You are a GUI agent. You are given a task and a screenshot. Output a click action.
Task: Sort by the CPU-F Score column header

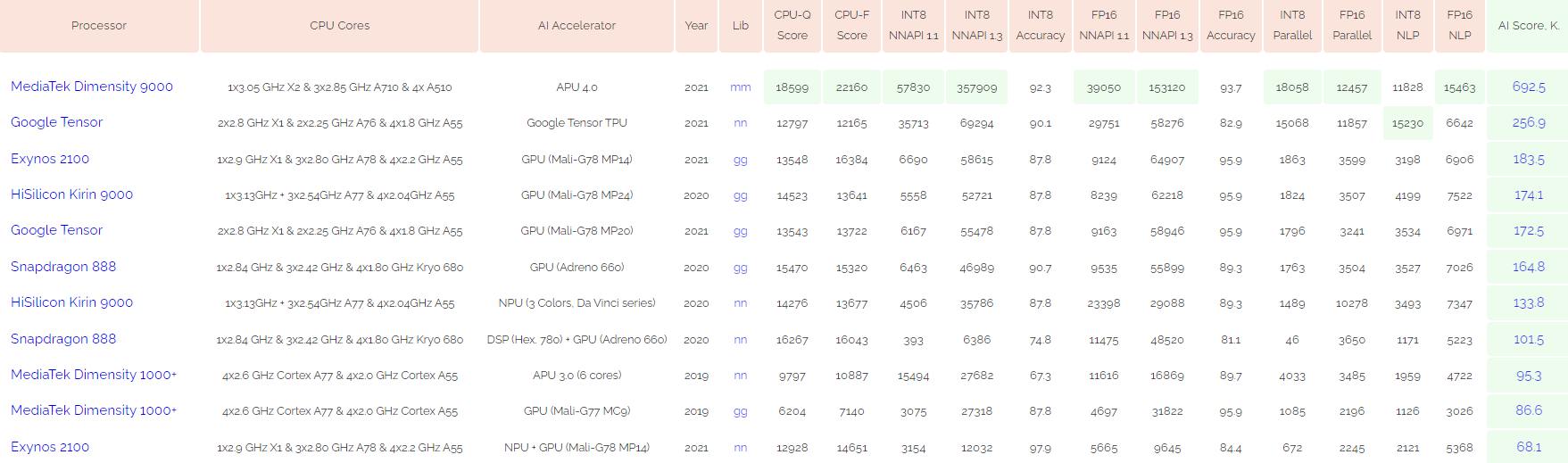click(x=852, y=26)
